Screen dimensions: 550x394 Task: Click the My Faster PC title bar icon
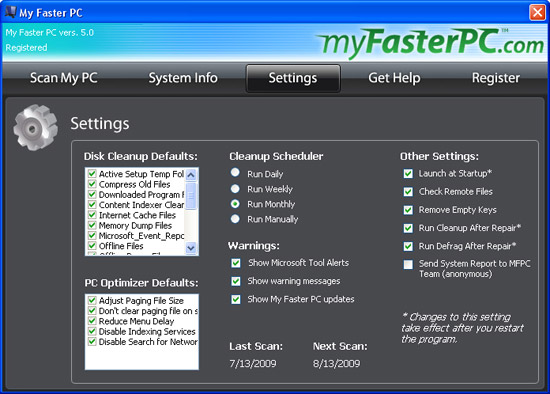11,12
